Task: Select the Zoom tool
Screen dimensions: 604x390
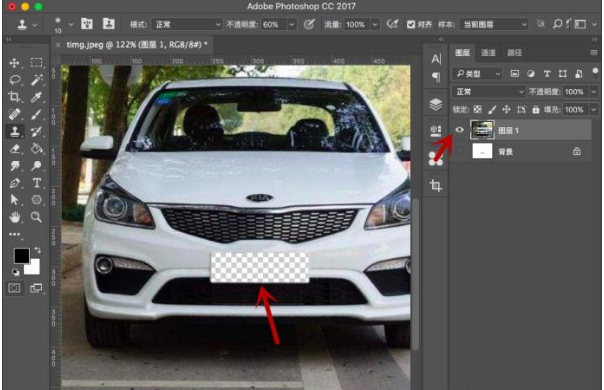Action: point(36,217)
